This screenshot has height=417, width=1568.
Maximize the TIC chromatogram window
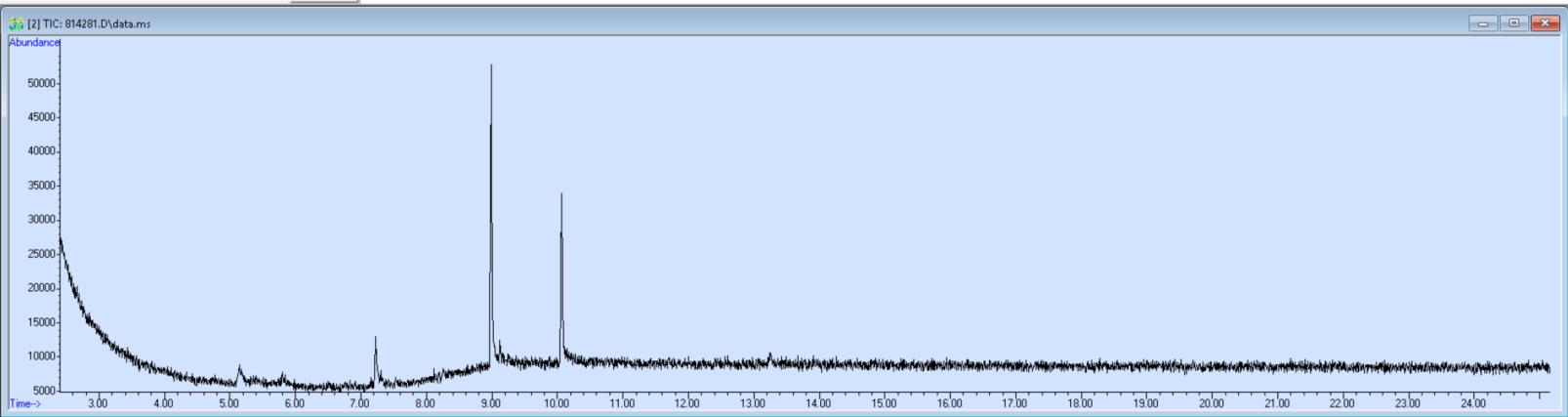(1513, 23)
